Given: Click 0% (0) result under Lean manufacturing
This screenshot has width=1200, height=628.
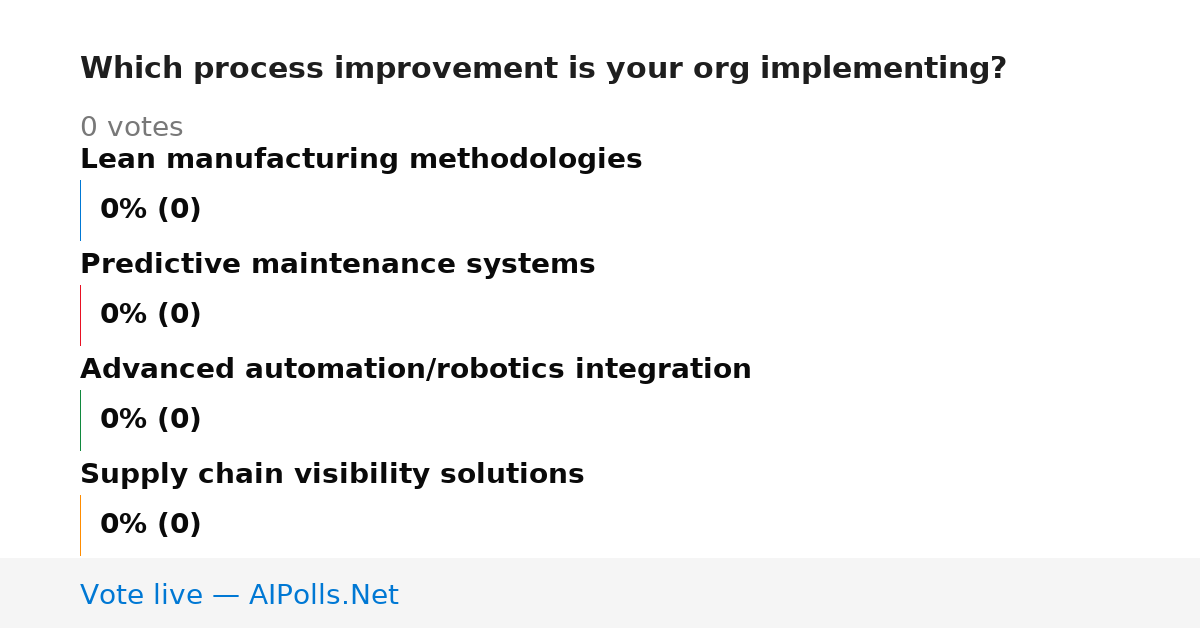Looking at the screenshot, I should point(150,210).
